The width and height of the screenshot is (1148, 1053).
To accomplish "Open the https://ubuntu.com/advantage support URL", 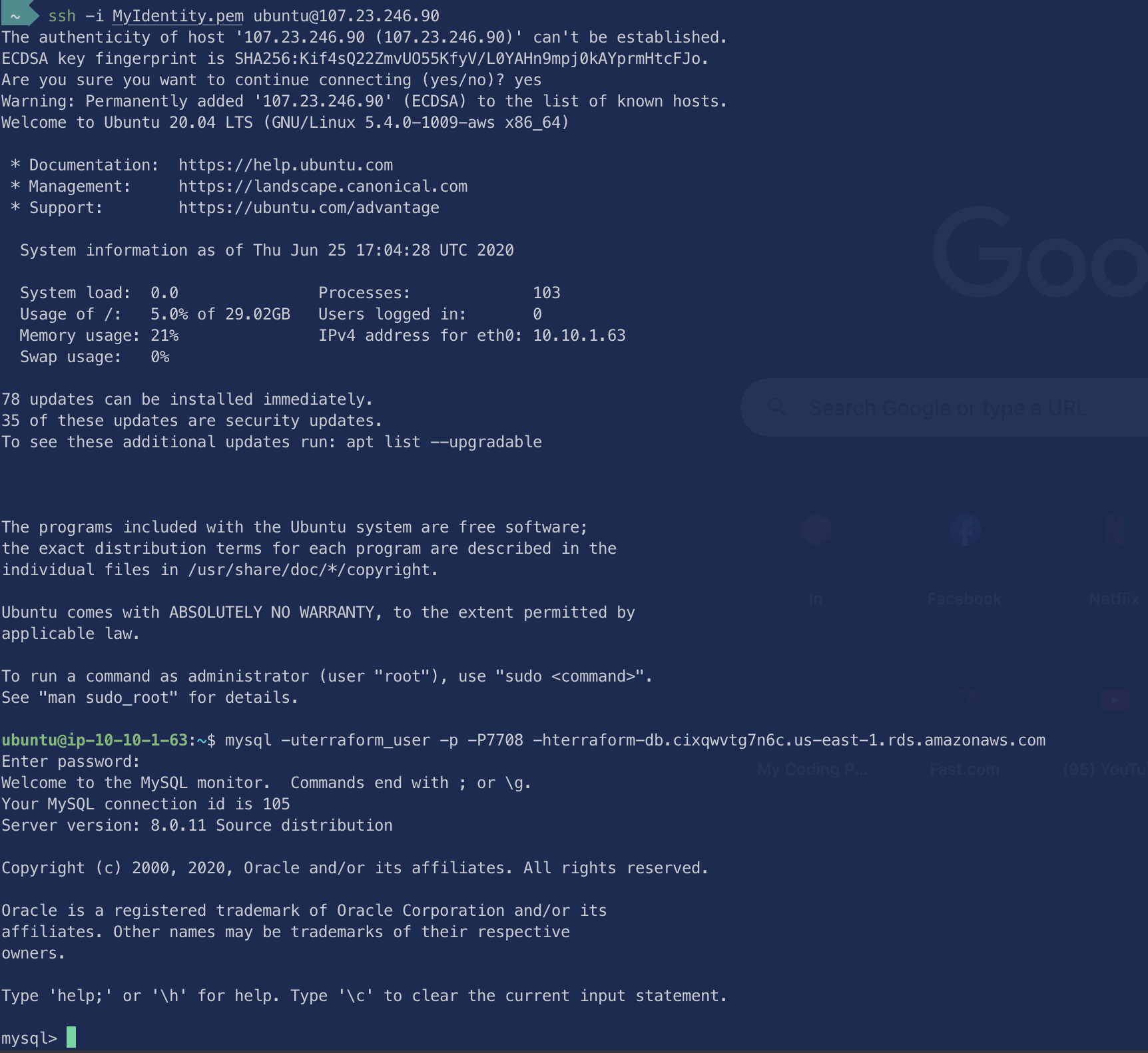I will coord(309,208).
